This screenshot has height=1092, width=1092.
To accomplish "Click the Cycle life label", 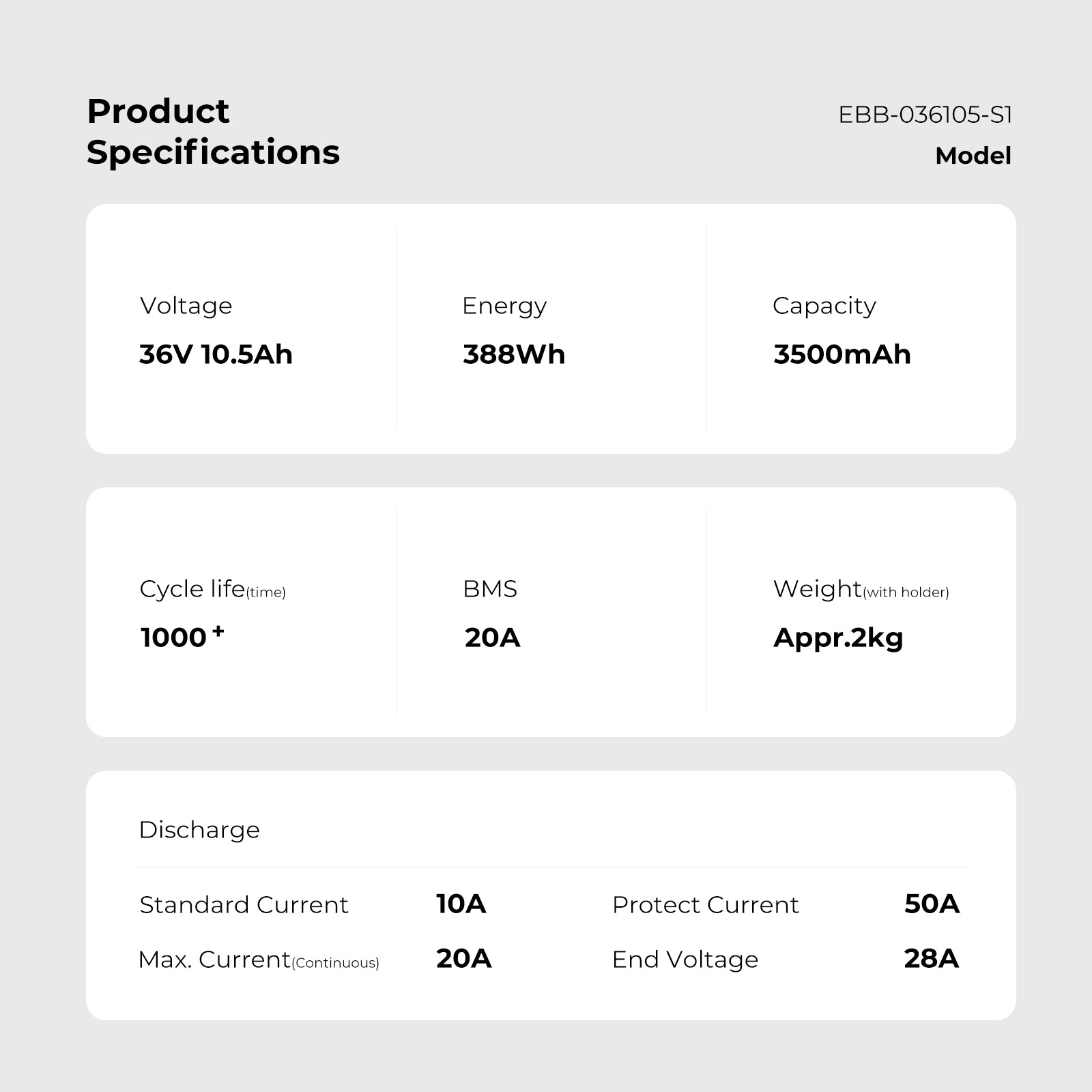I will (212, 589).
